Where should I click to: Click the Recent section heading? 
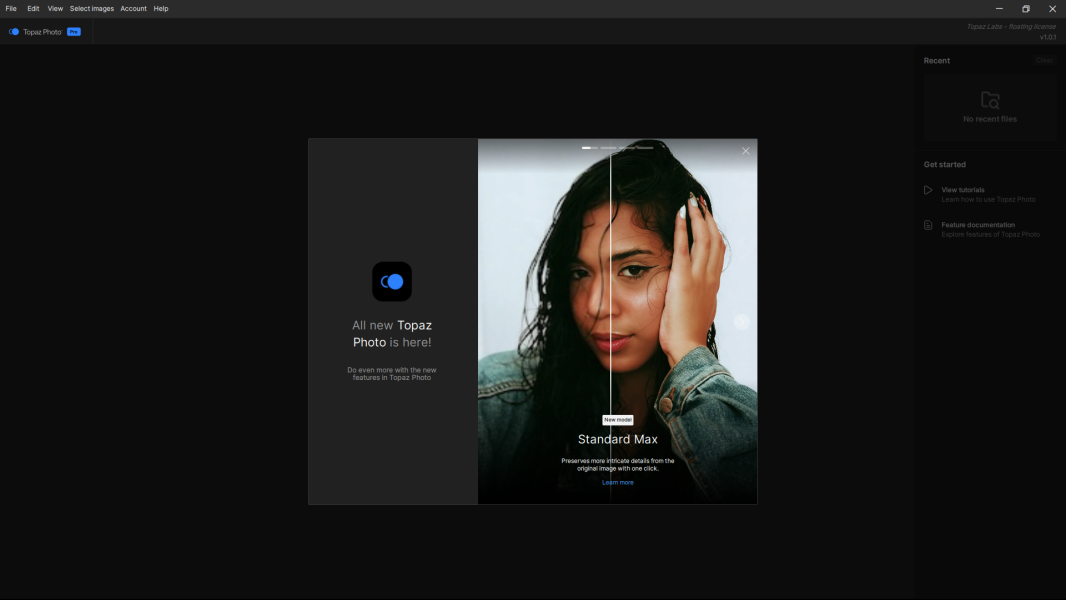pos(936,60)
